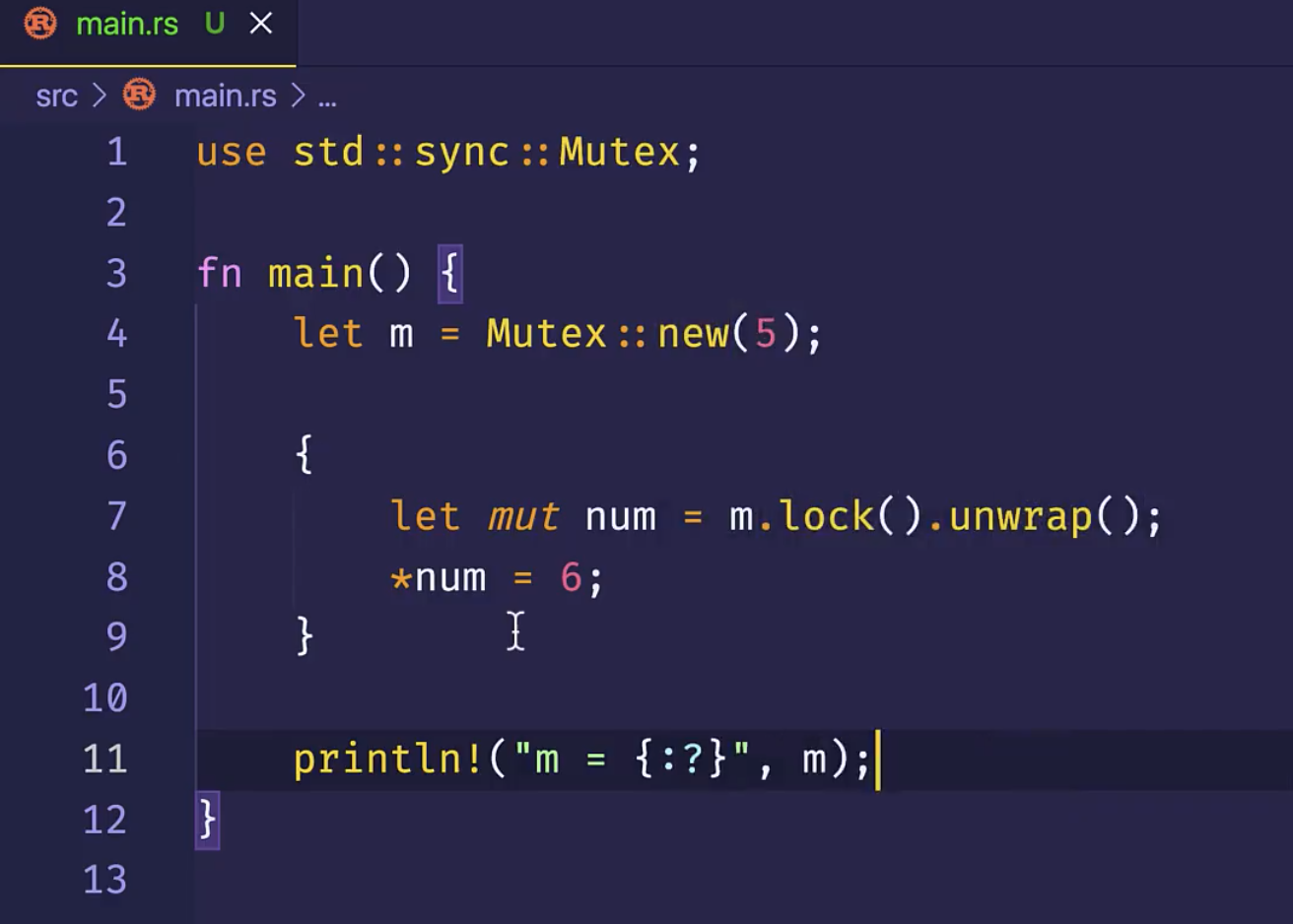Click the Rust file icon in the main.rs tab

[x=40, y=24]
